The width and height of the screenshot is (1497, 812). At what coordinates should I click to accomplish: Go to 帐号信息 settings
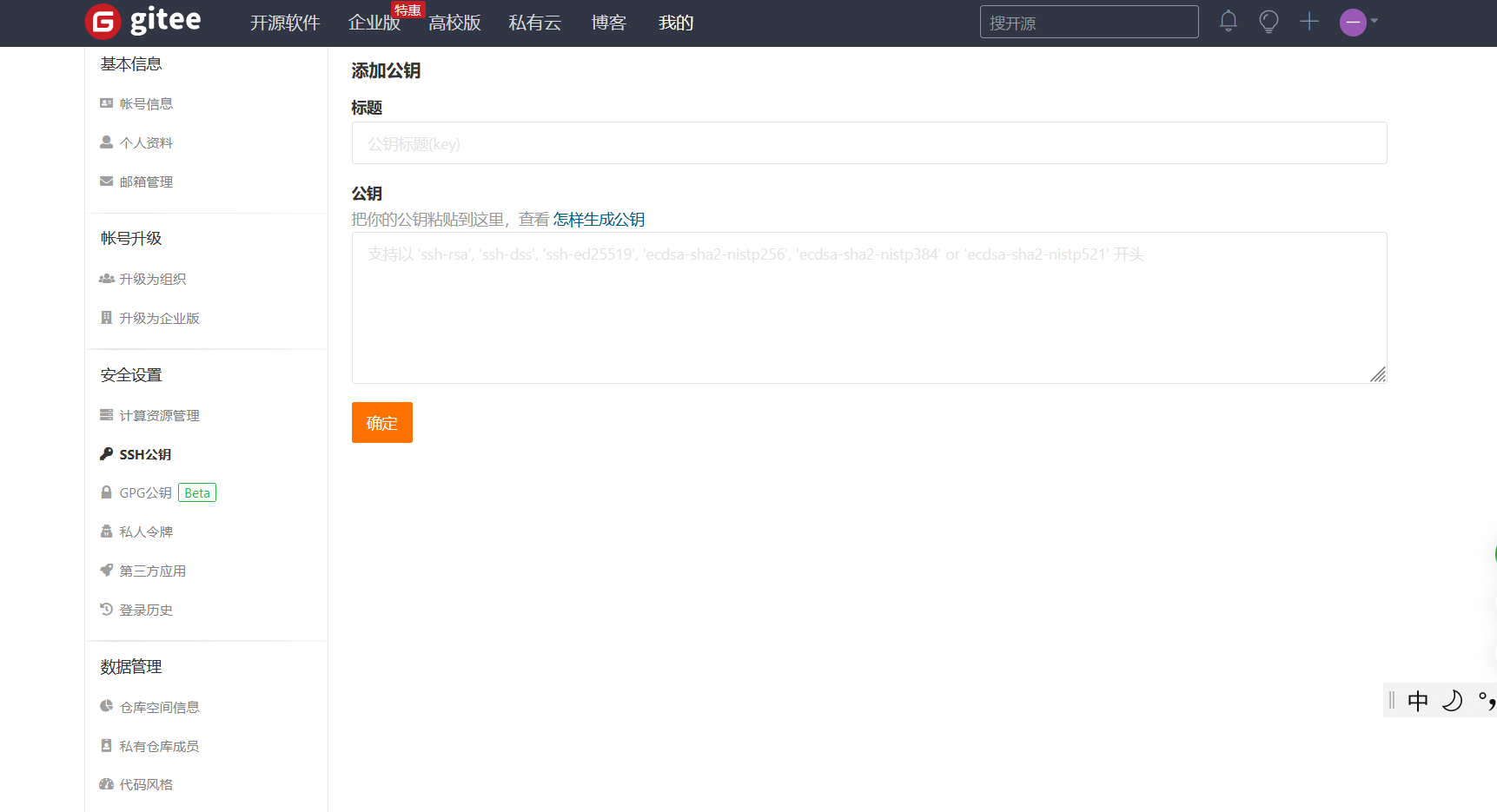[x=146, y=103]
